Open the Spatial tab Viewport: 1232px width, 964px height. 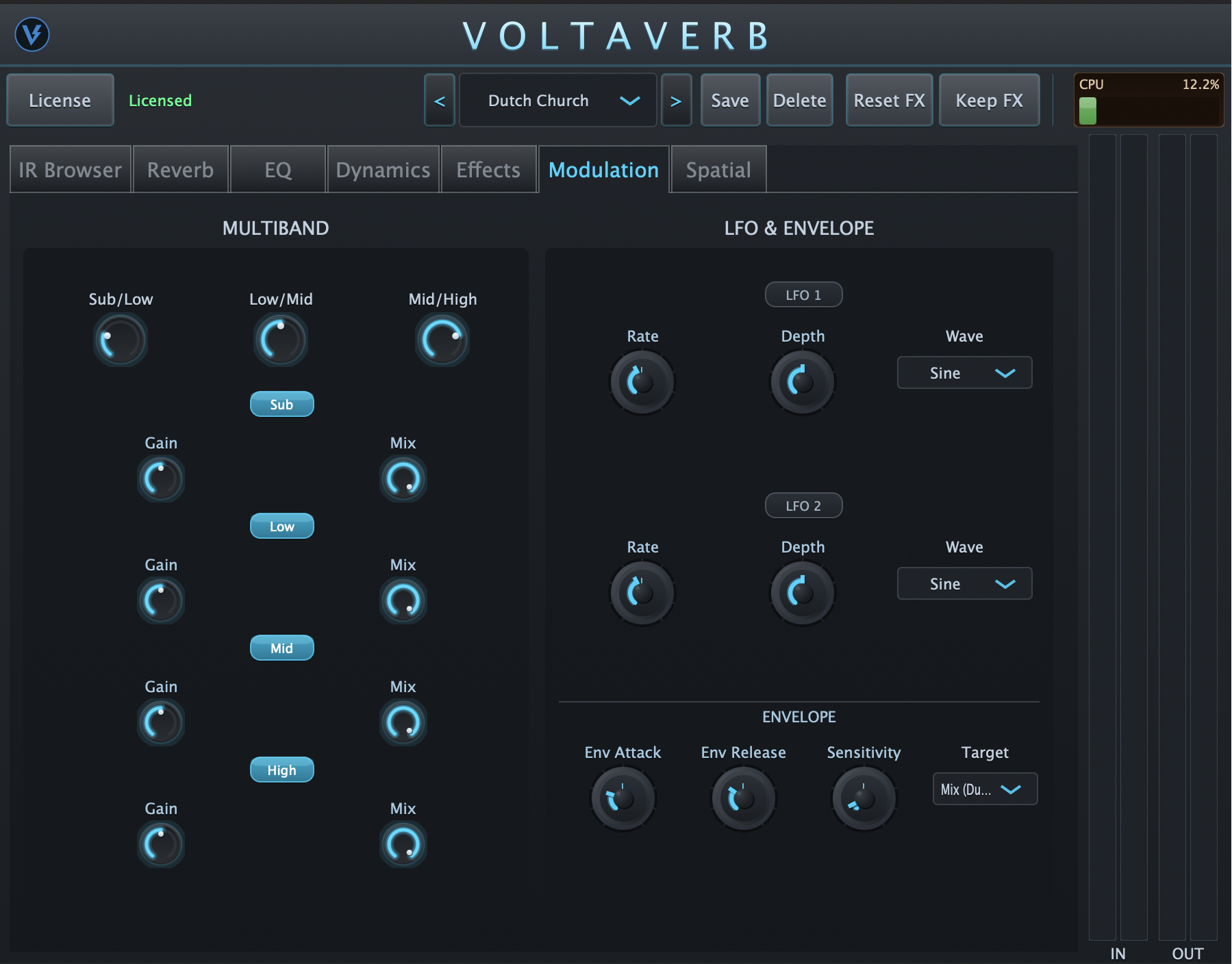pos(718,169)
